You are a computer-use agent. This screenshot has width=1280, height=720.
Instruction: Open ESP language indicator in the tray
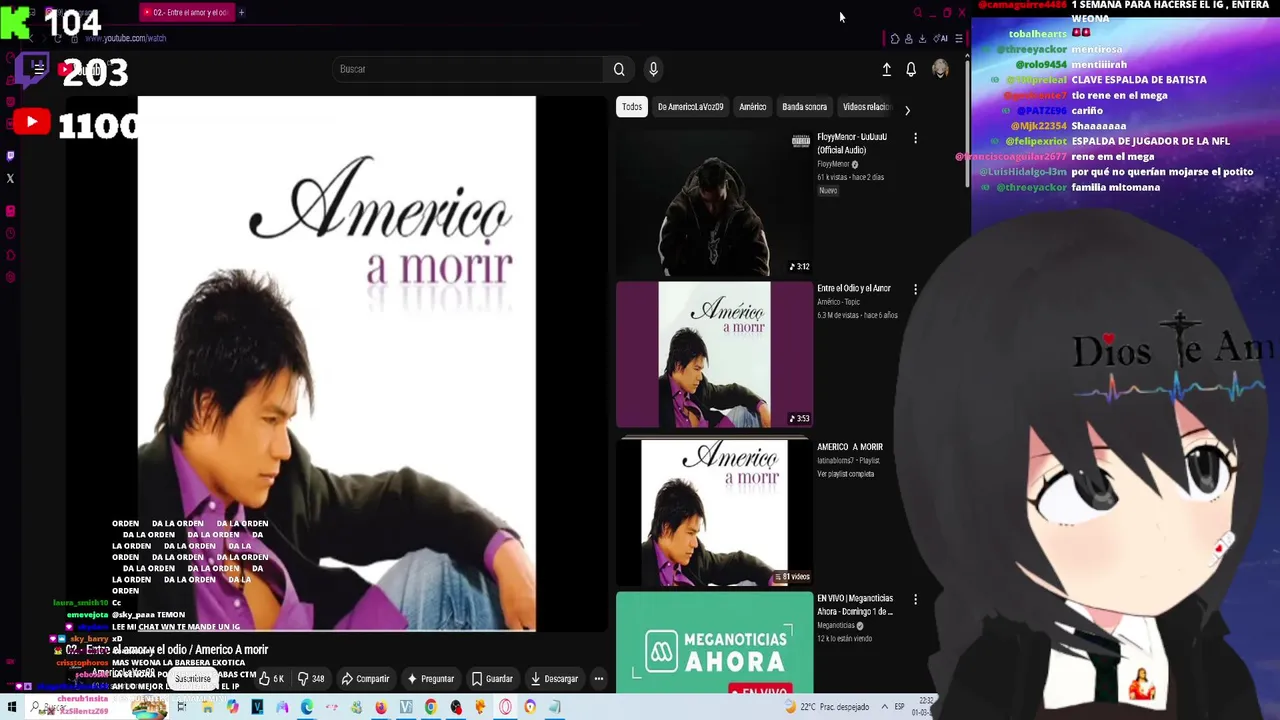899,707
